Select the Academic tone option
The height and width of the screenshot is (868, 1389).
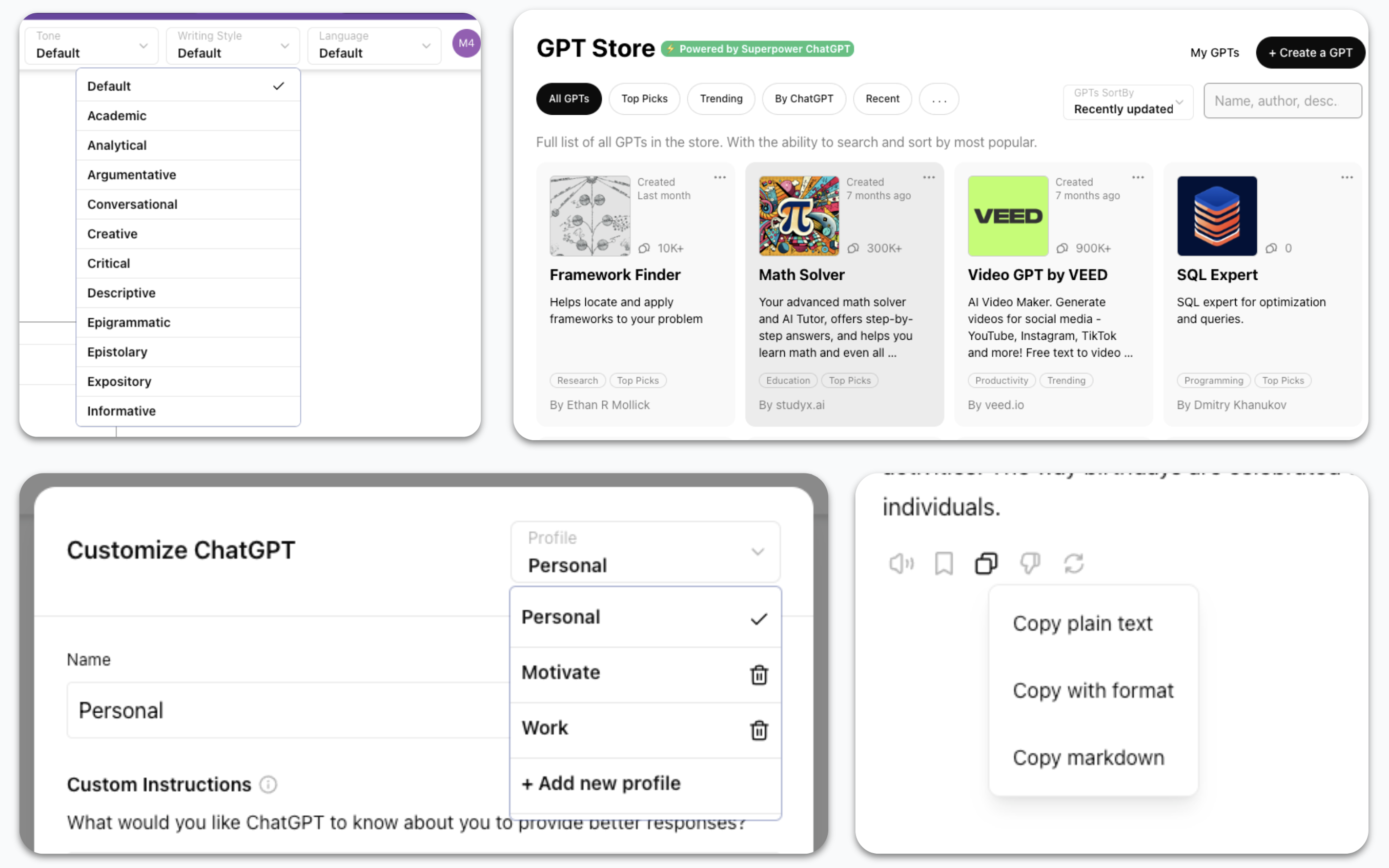(117, 115)
